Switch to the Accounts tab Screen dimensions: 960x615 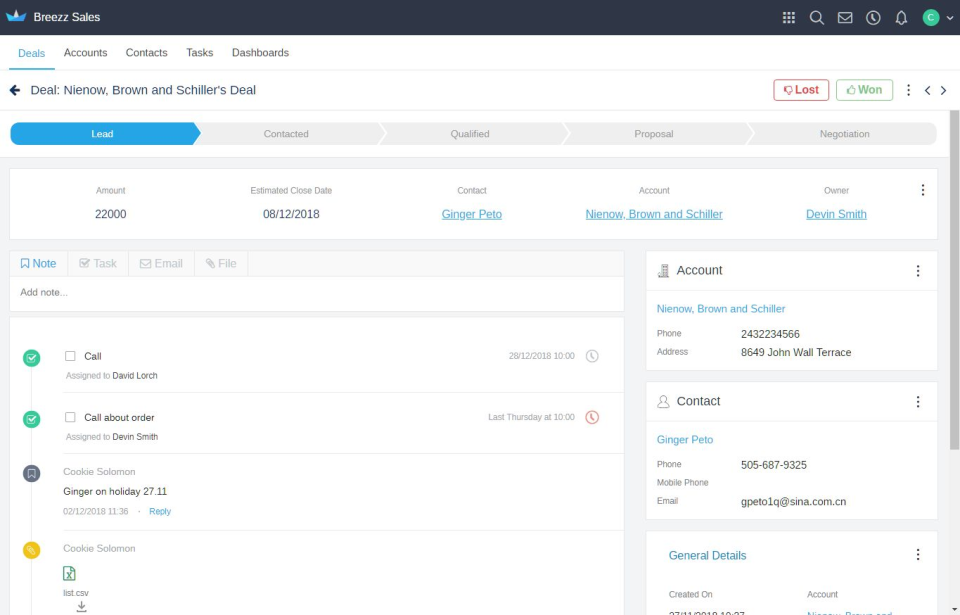point(86,53)
